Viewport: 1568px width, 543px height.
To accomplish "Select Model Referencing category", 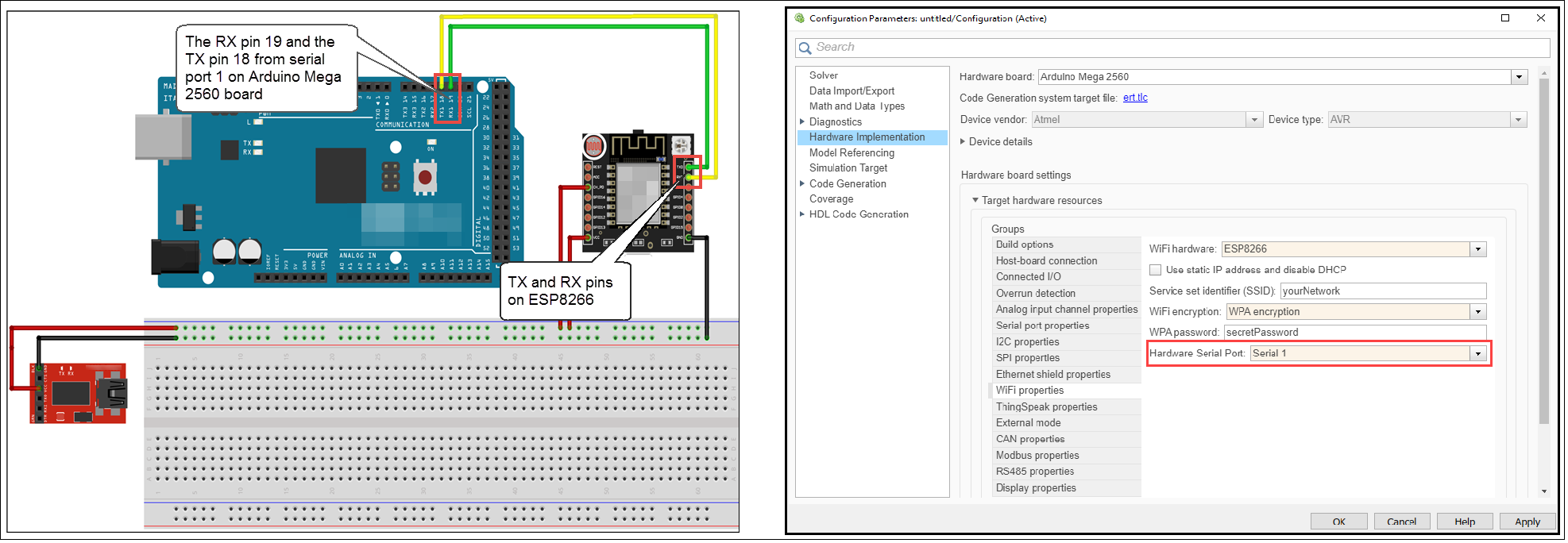I will pos(852,152).
